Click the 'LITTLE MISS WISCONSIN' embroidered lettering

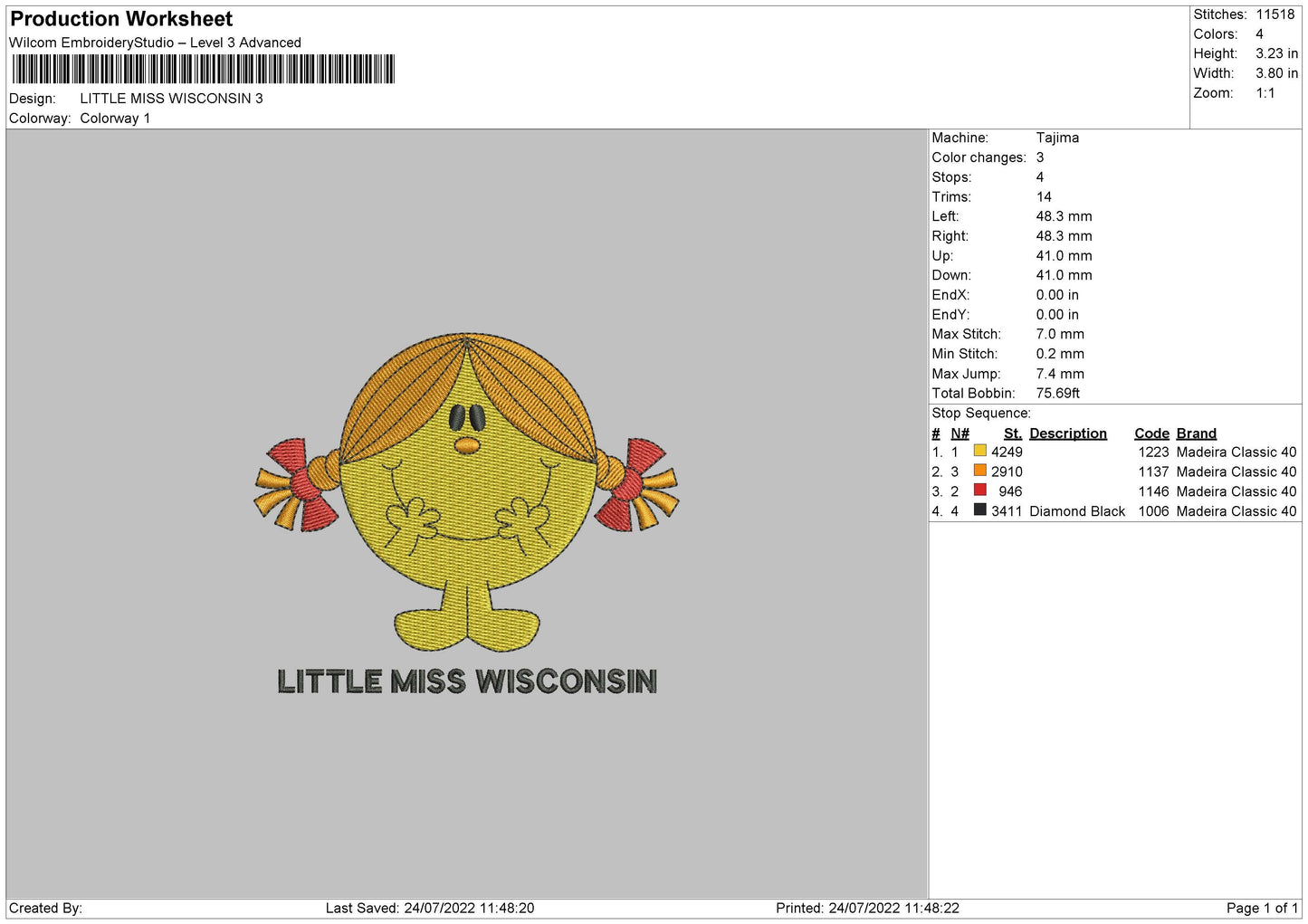(467, 681)
